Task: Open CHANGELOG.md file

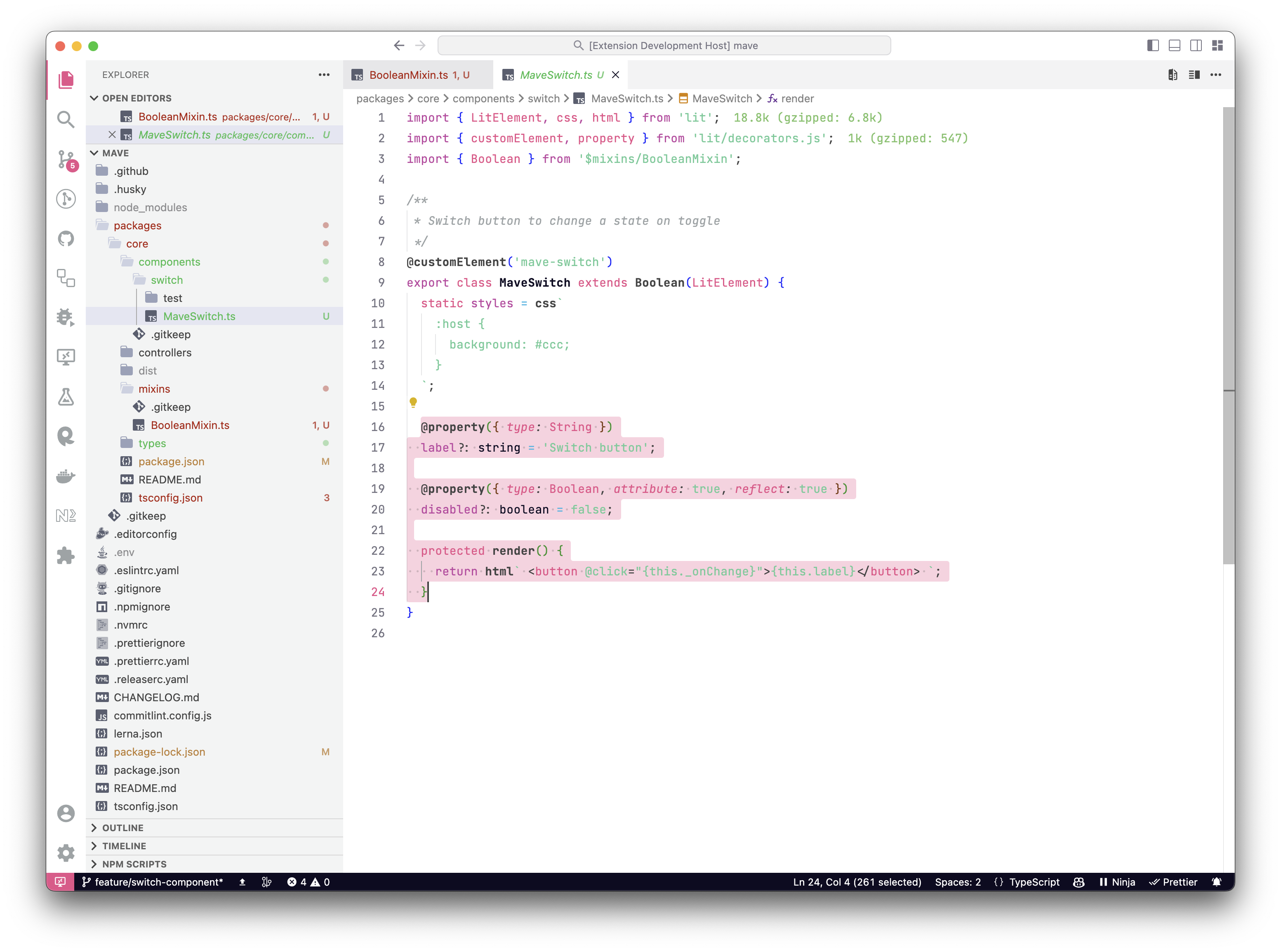Action: [214, 697]
